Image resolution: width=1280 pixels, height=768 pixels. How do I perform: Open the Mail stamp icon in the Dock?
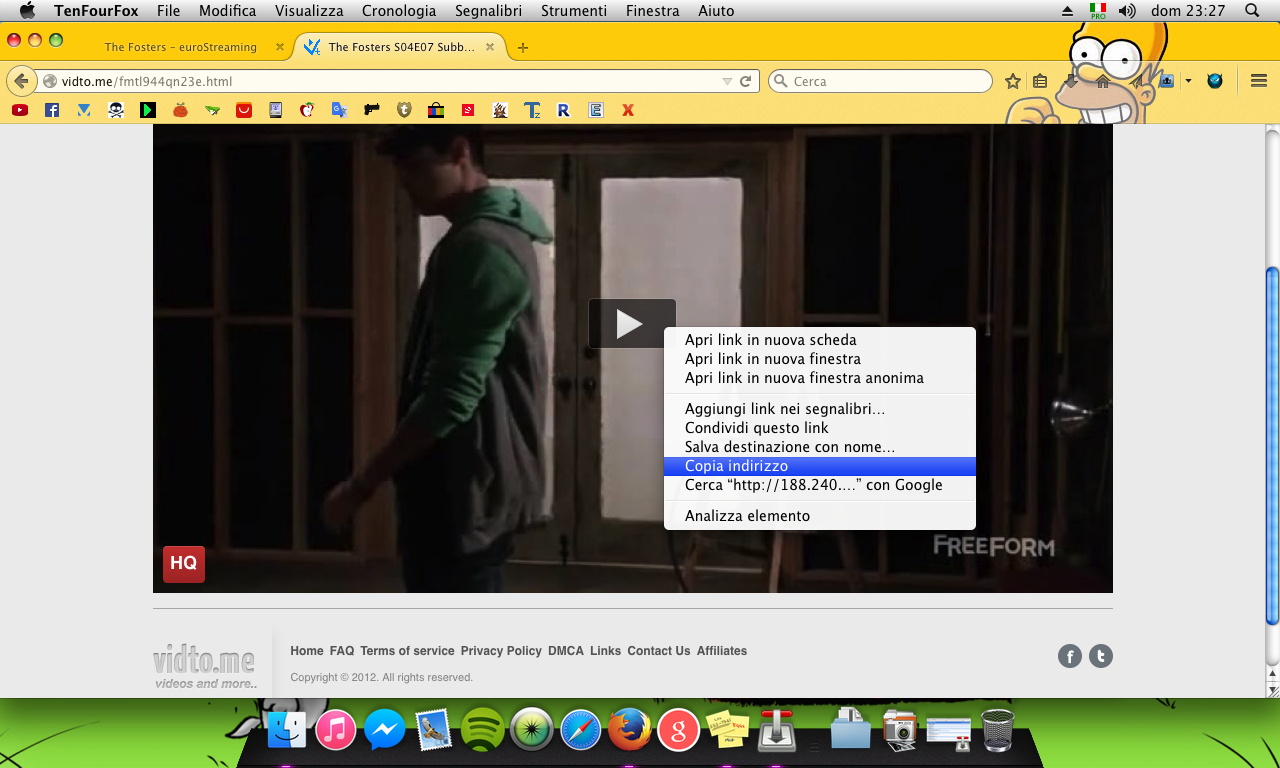[x=433, y=730]
